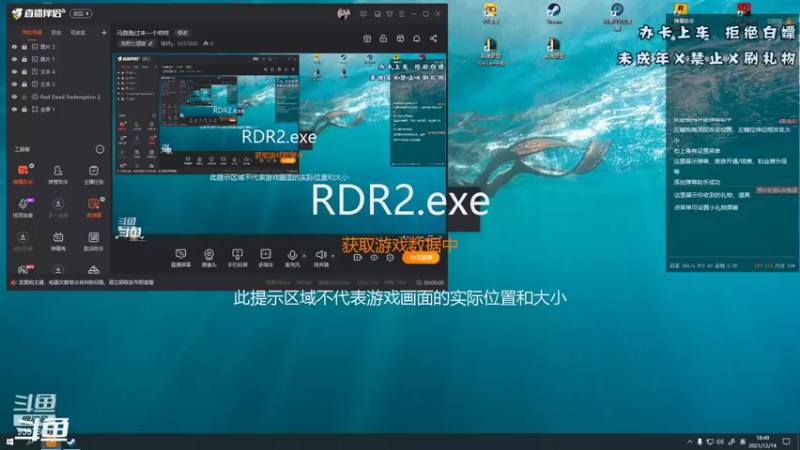Screen dimensions: 800x450
Task: Open the orange 读弹幕 tool
Action: [x=93, y=208]
